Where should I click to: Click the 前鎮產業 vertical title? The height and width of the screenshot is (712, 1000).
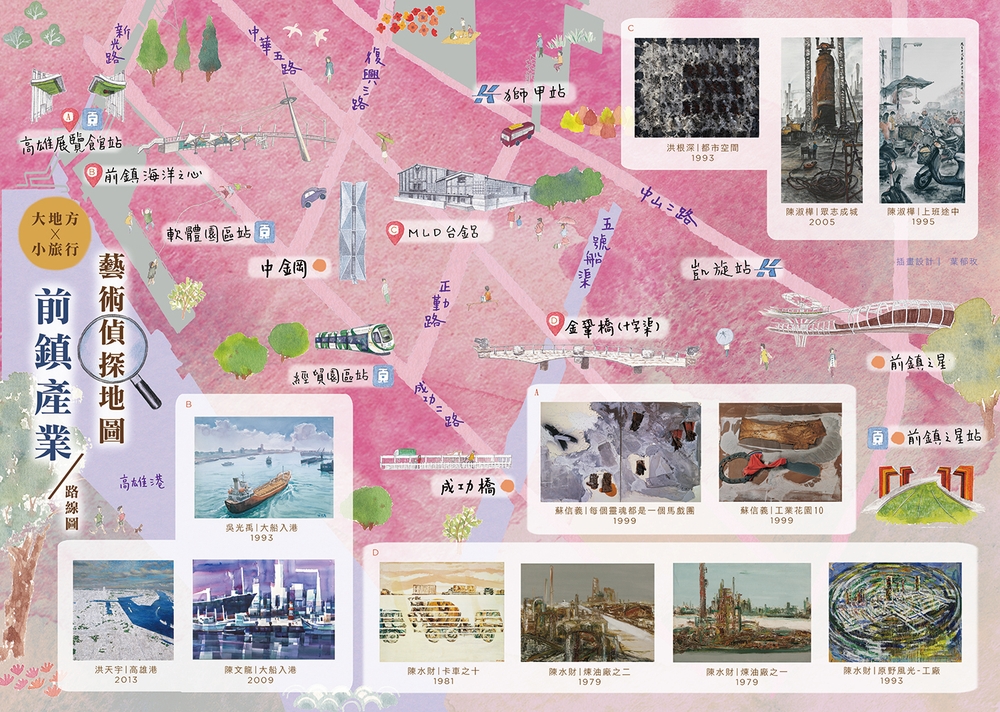click(54, 373)
